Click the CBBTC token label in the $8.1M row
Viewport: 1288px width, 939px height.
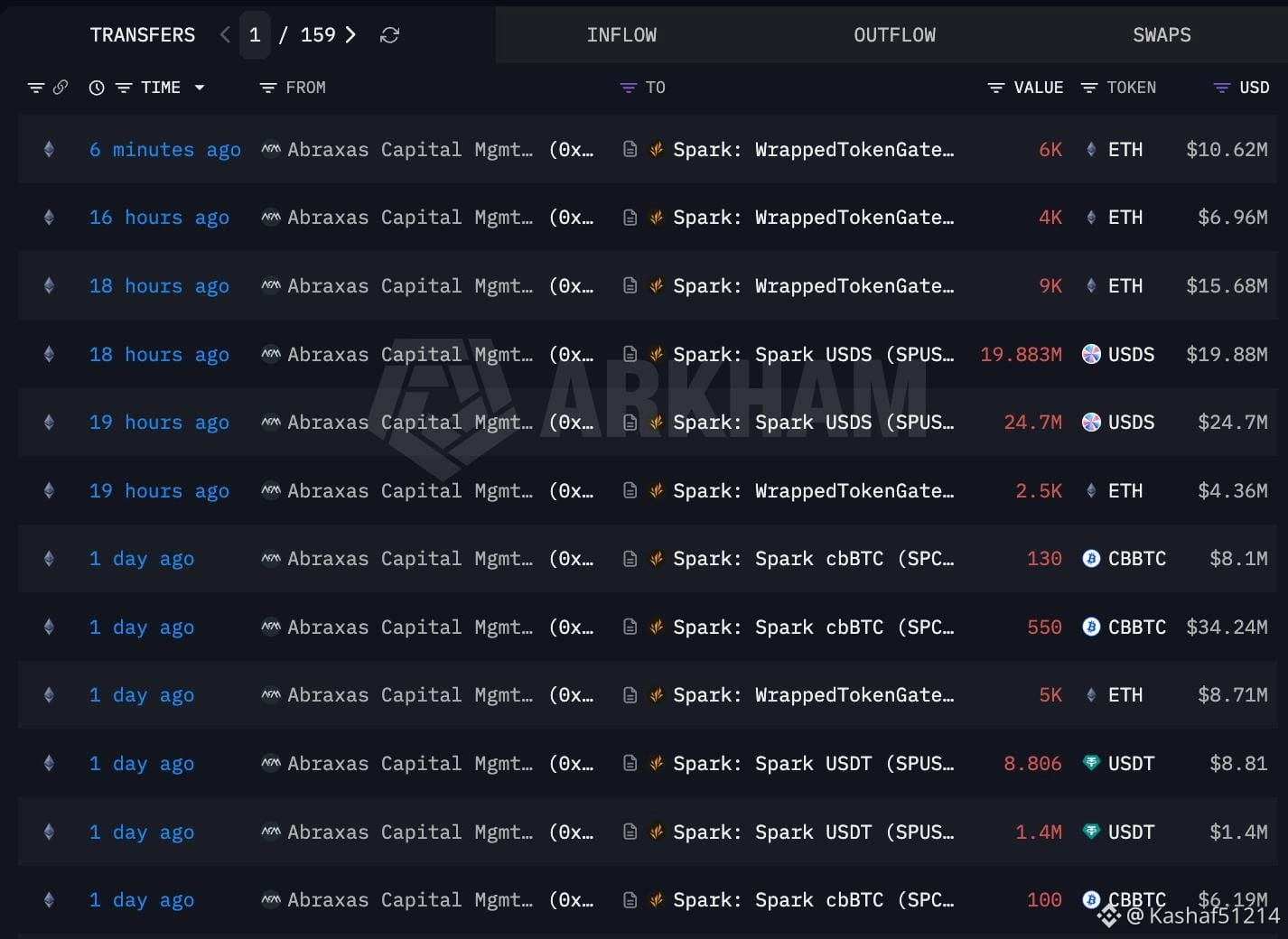pyautogui.click(x=1137, y=559)
